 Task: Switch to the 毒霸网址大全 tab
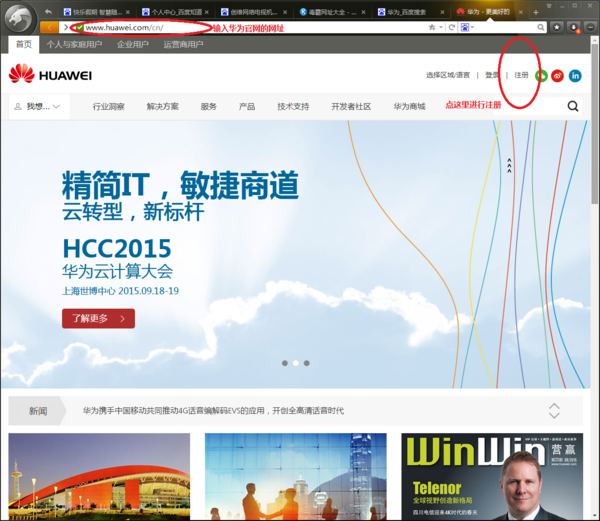pyautogui.click(x=333, y=12)
